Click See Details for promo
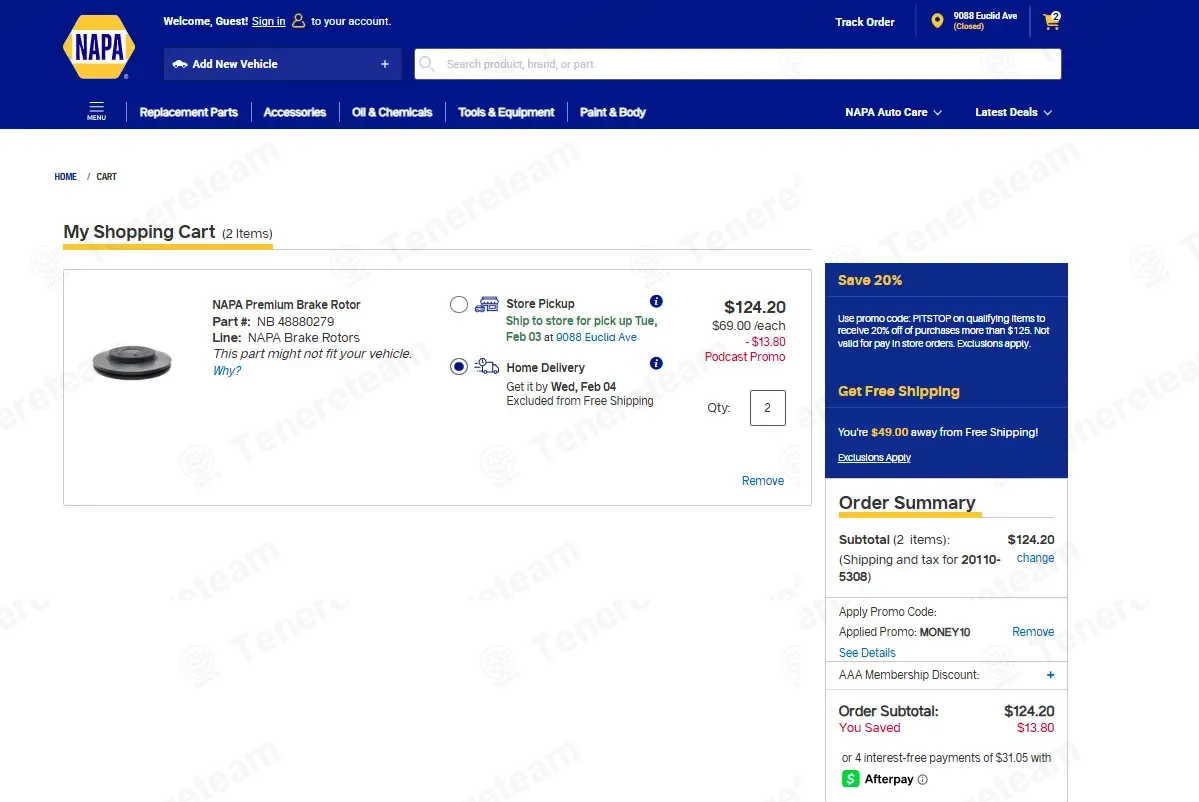This screenshot has height=802, width=1199. (x=867, y=653)
